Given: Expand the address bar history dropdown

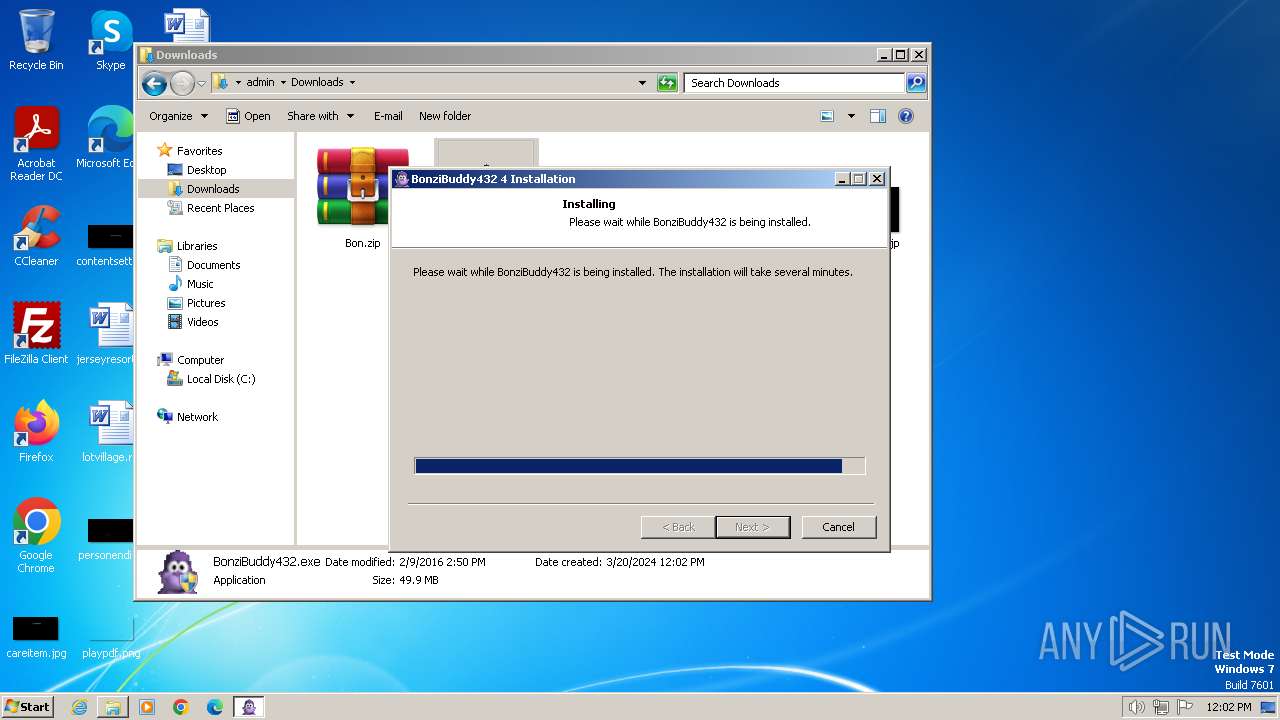Looking at the screenshot, I should 642,83.
